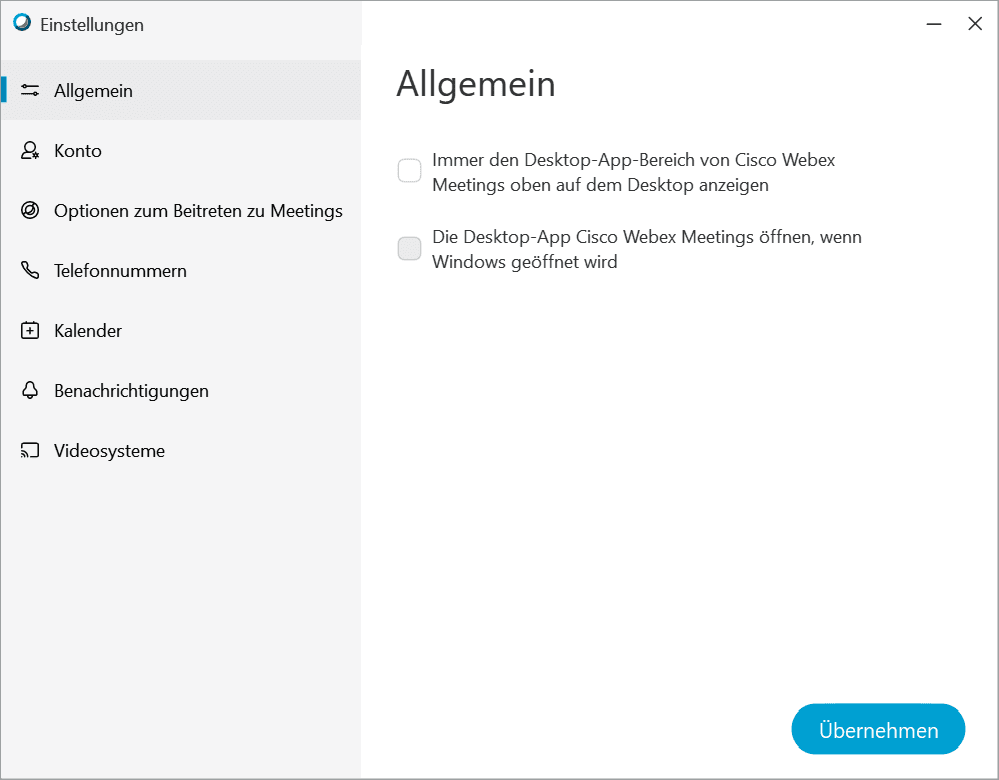This screenshot has height=780, width=999.
Task: Toggle open Webex when Windows starts checkbox
Action: (x=410, y=249)
